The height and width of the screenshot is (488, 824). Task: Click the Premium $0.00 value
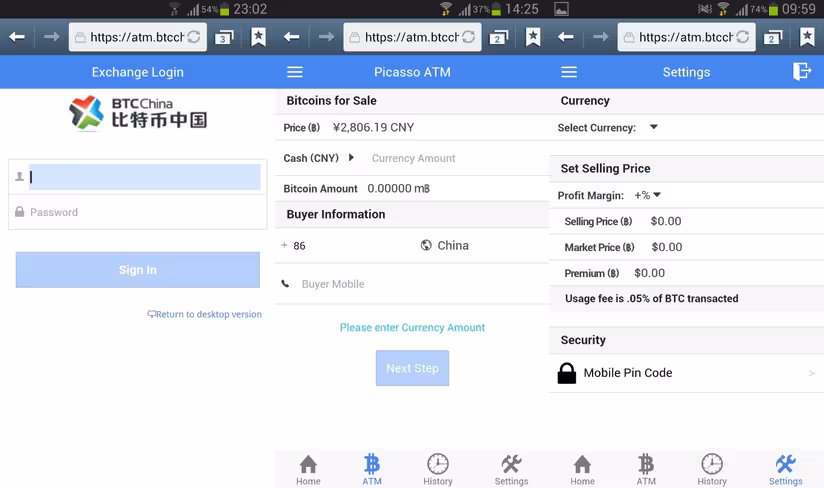650,273
